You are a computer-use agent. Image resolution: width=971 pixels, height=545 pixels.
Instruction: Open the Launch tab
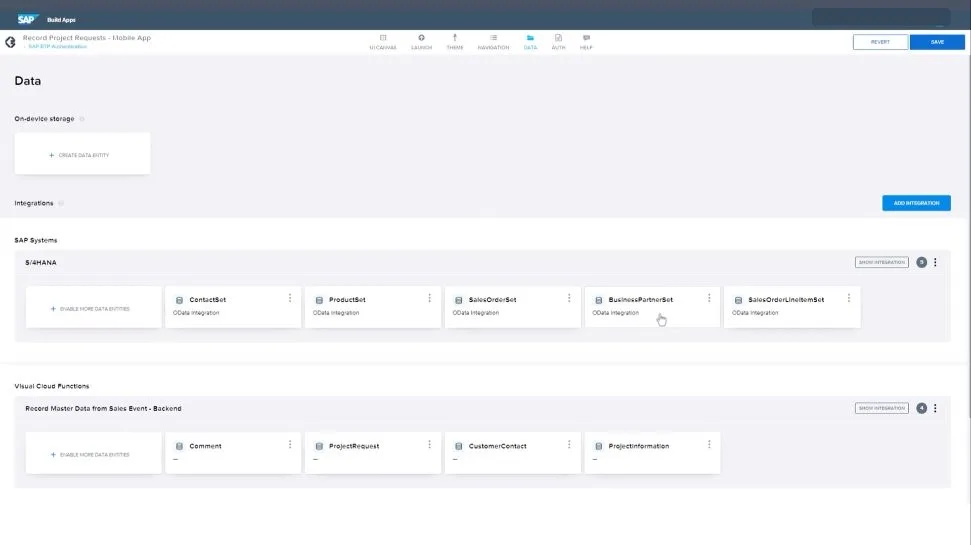[x=421, y=42]
